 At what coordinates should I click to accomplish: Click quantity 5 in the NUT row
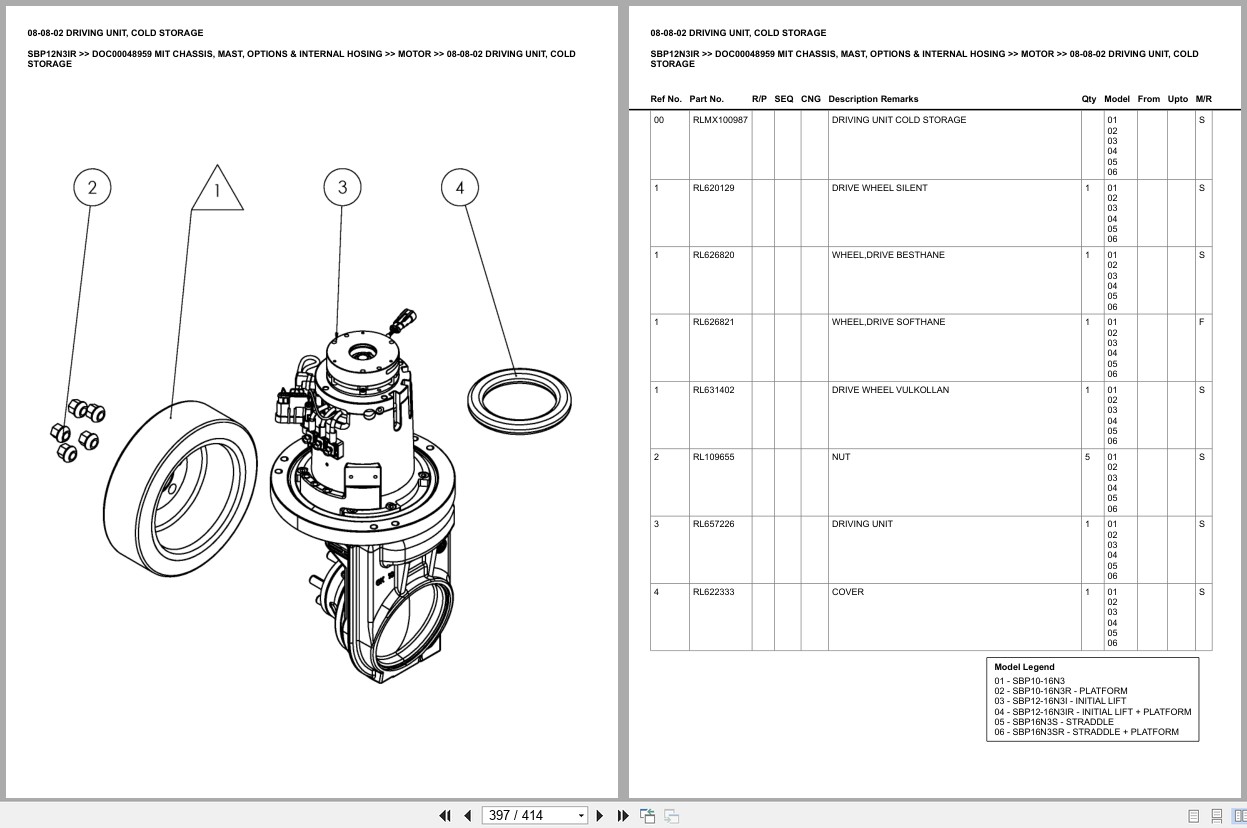[x=1088, y=457]
